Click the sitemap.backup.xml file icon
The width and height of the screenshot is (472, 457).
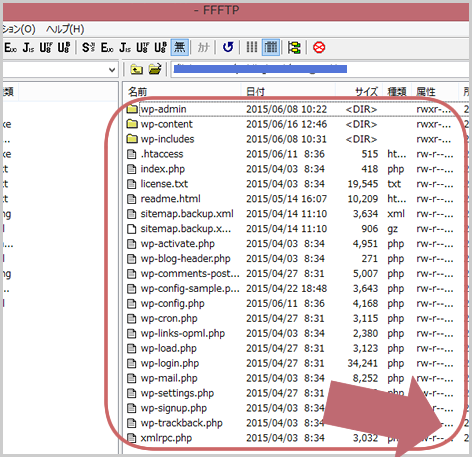point(132,214)
